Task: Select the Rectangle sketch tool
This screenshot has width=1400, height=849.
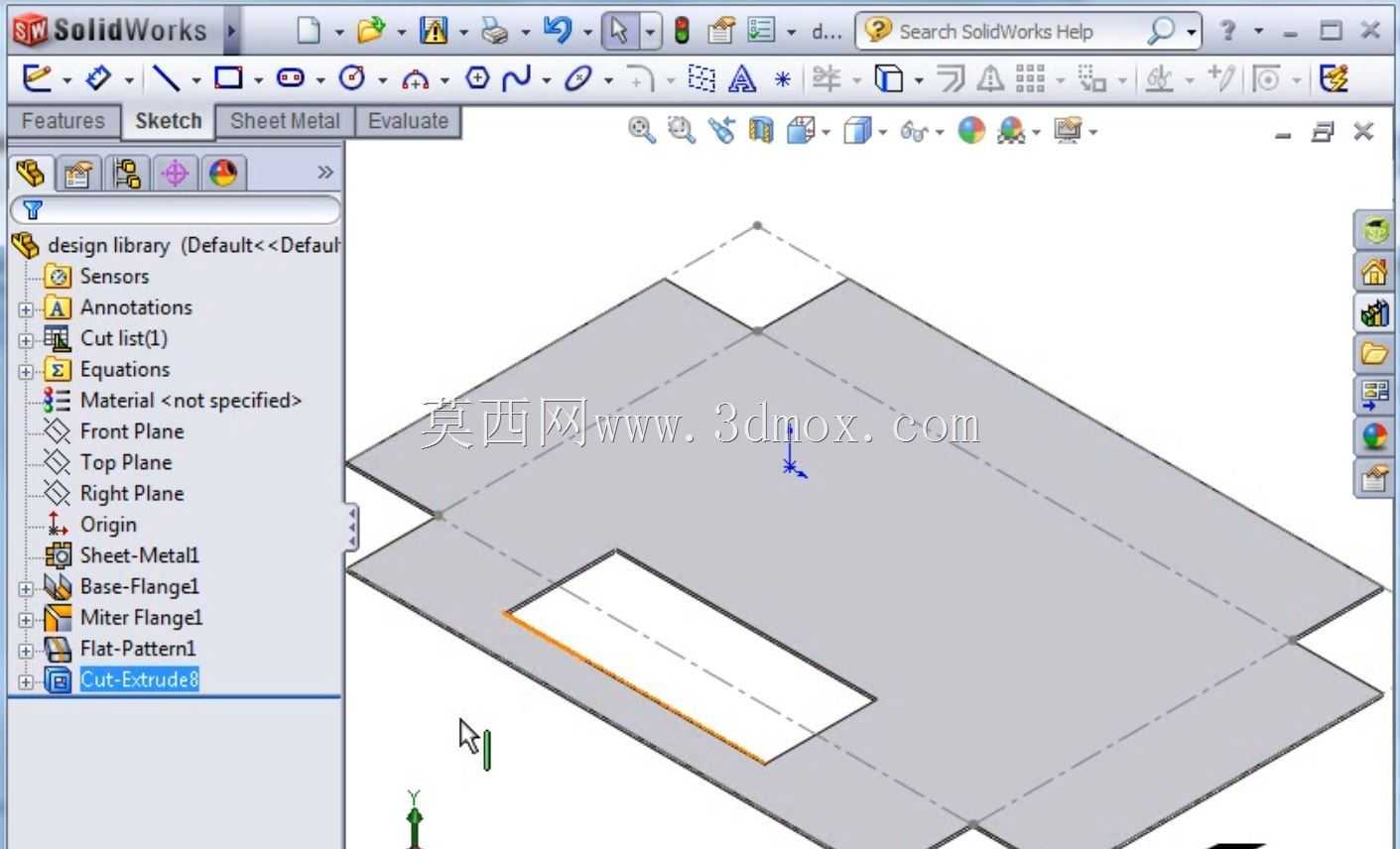Action: tap(228, 77)
